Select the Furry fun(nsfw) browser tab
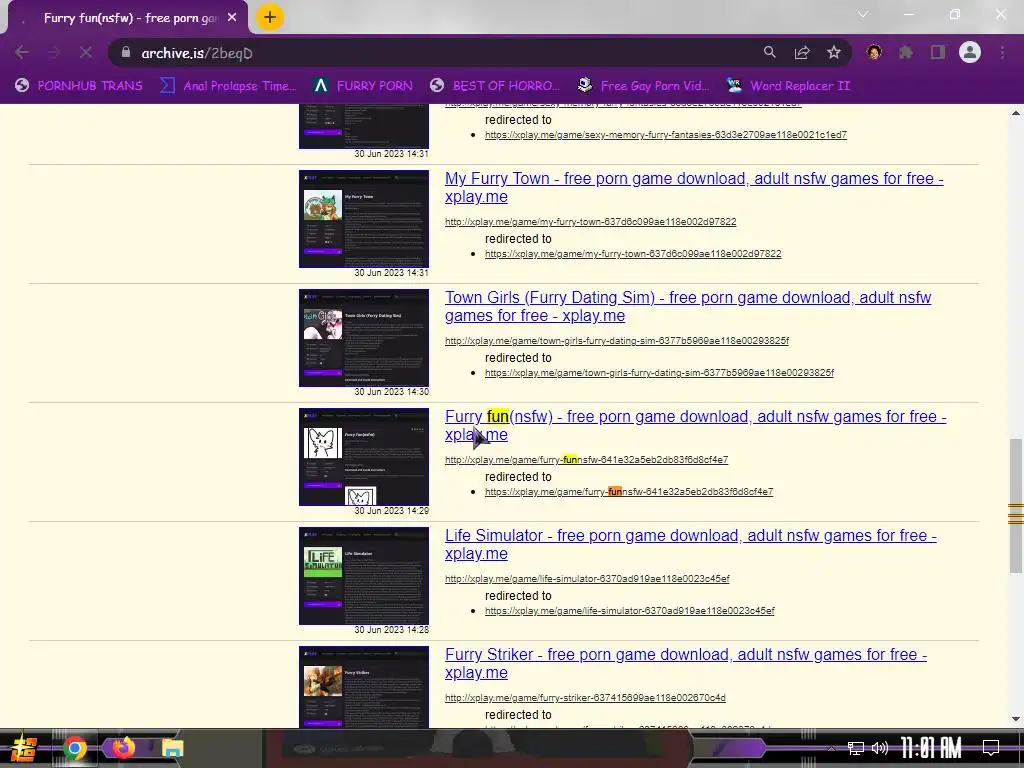This screenshot has height=768, width=1024. tap(128, 18)
